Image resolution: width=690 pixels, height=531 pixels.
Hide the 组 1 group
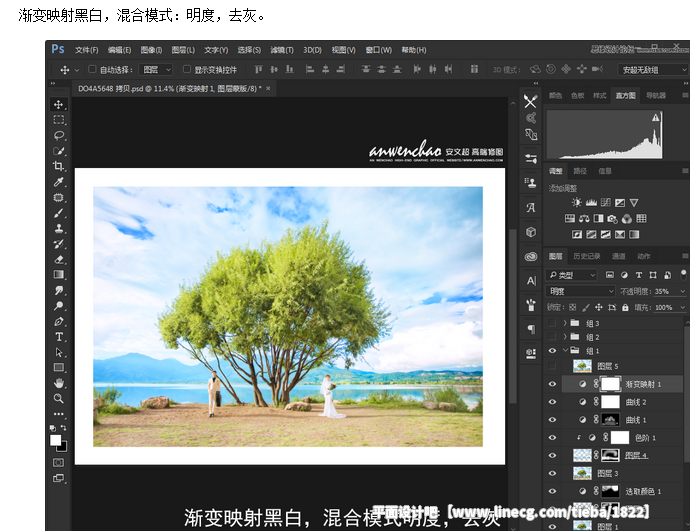click(552, 351)
